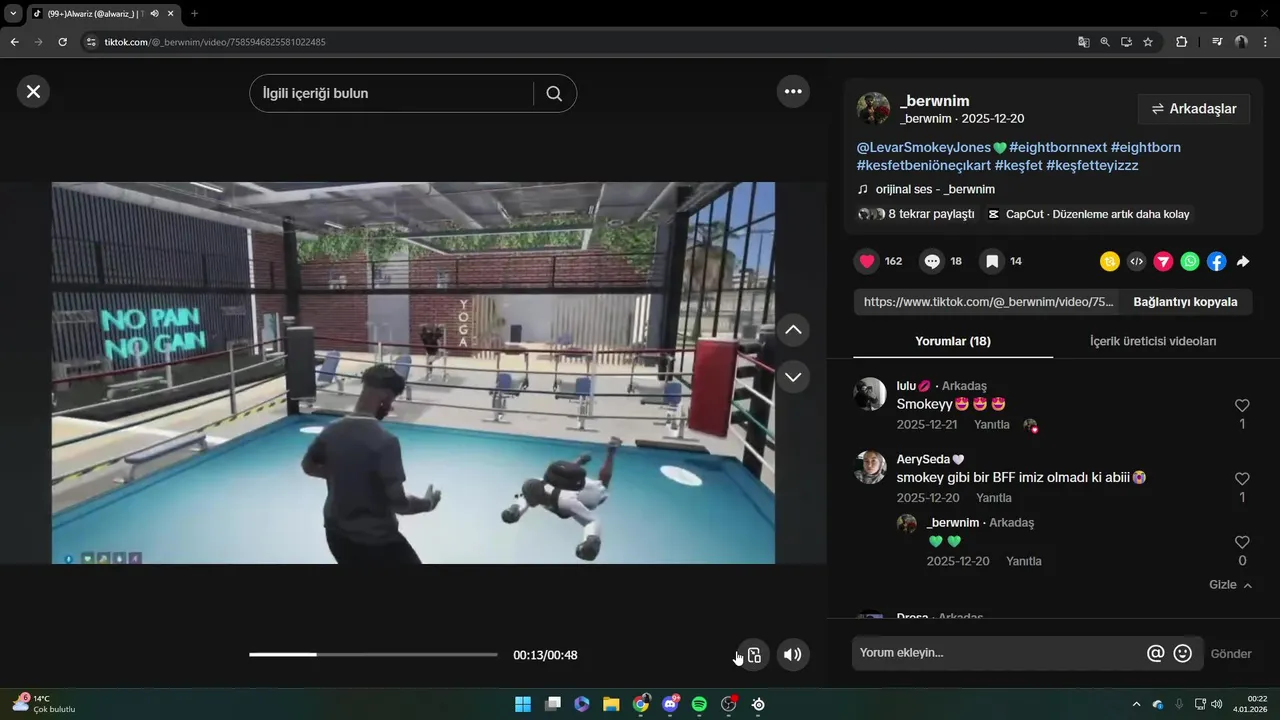The width and height of the screenshot is (1280, 720).
Task: Click install app icon in address bar
Action: [1126, 42]
